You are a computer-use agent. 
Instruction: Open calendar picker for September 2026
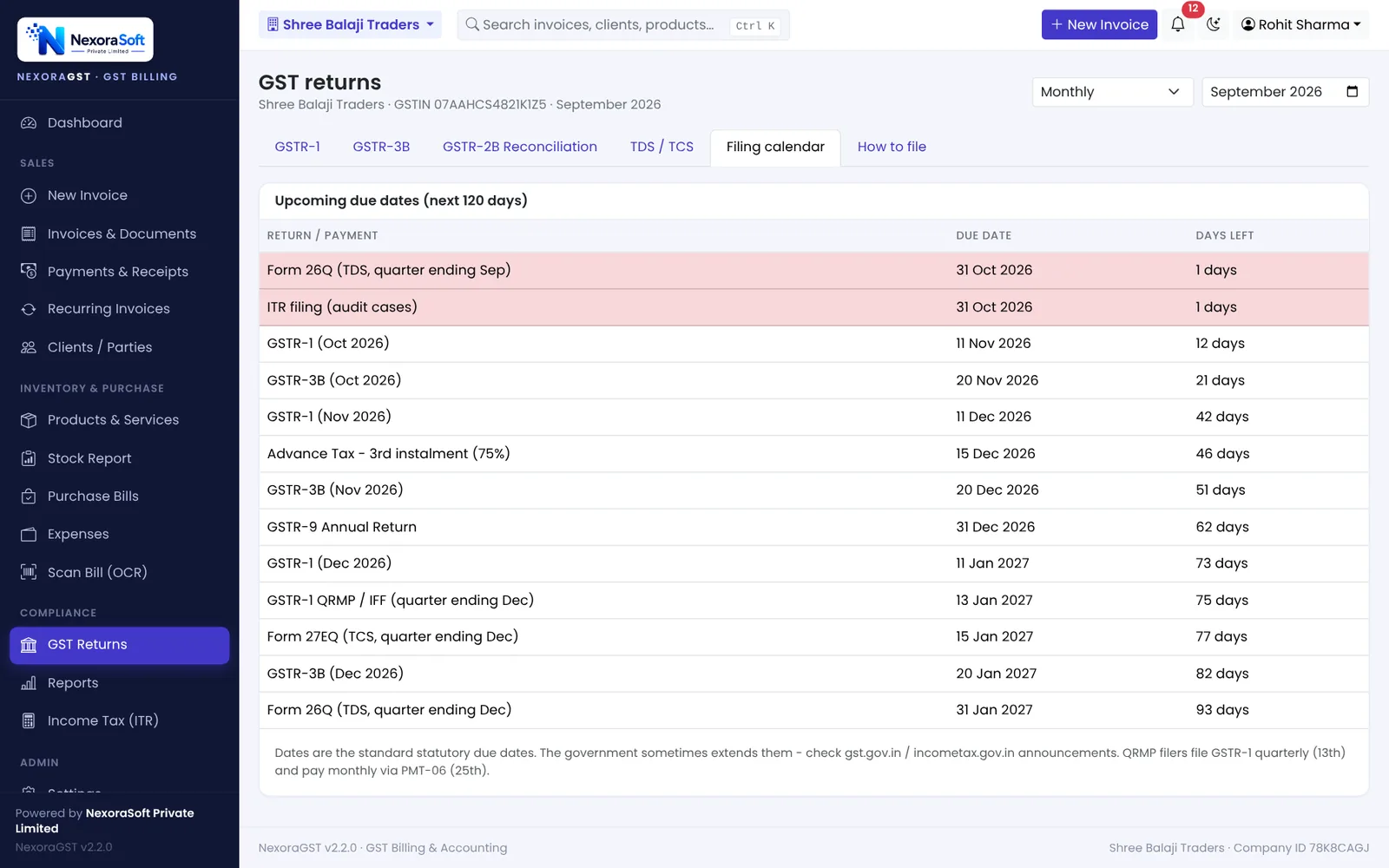(x=1352, y=92)
